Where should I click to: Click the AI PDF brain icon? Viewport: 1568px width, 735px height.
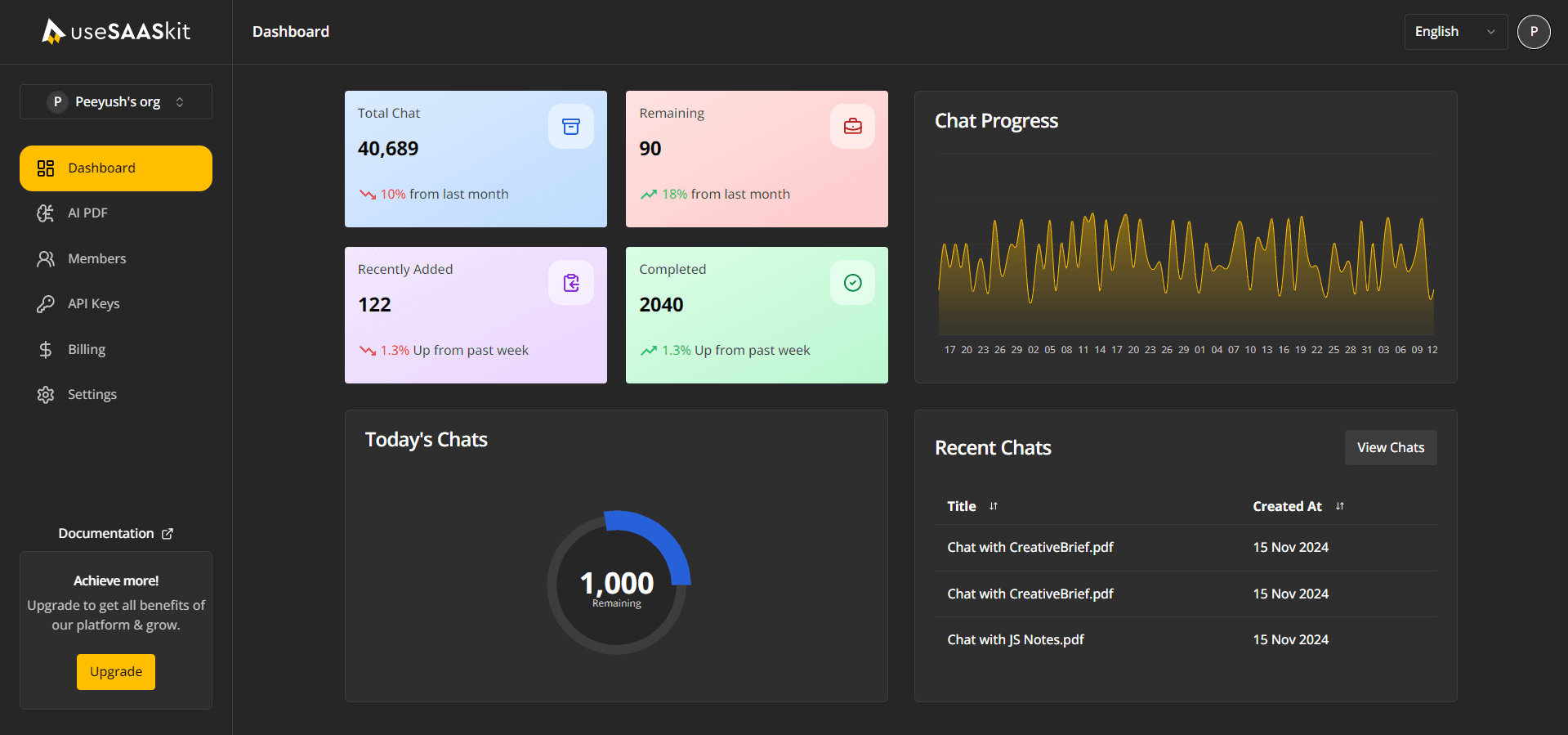(x=46, y=213)
